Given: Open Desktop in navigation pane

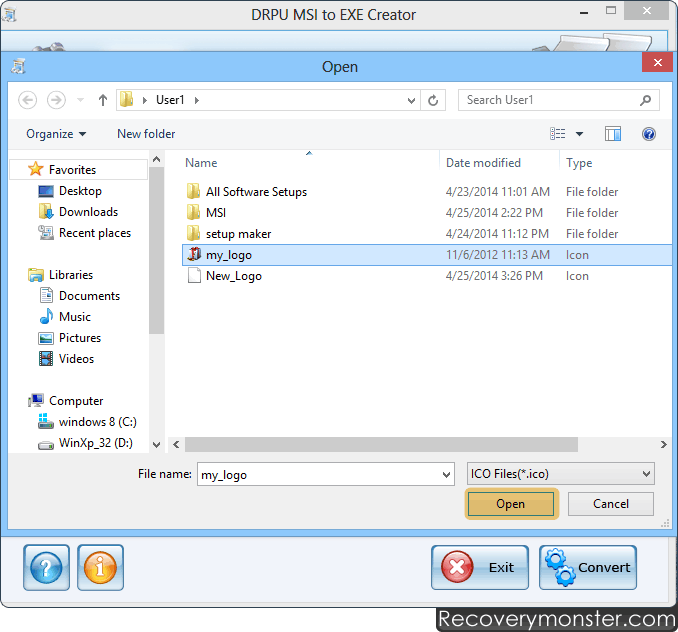Looking at the screenshot, I should point(80,191).
